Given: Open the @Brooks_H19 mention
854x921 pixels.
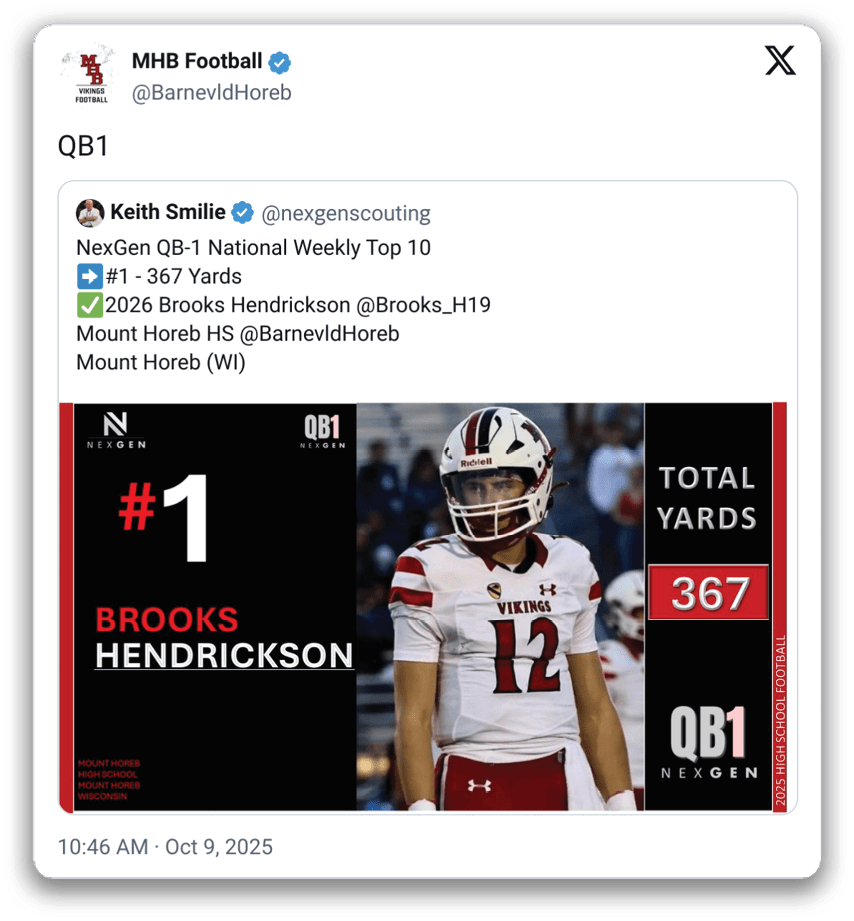Looking at the screenshot, I should coord(423,305).
